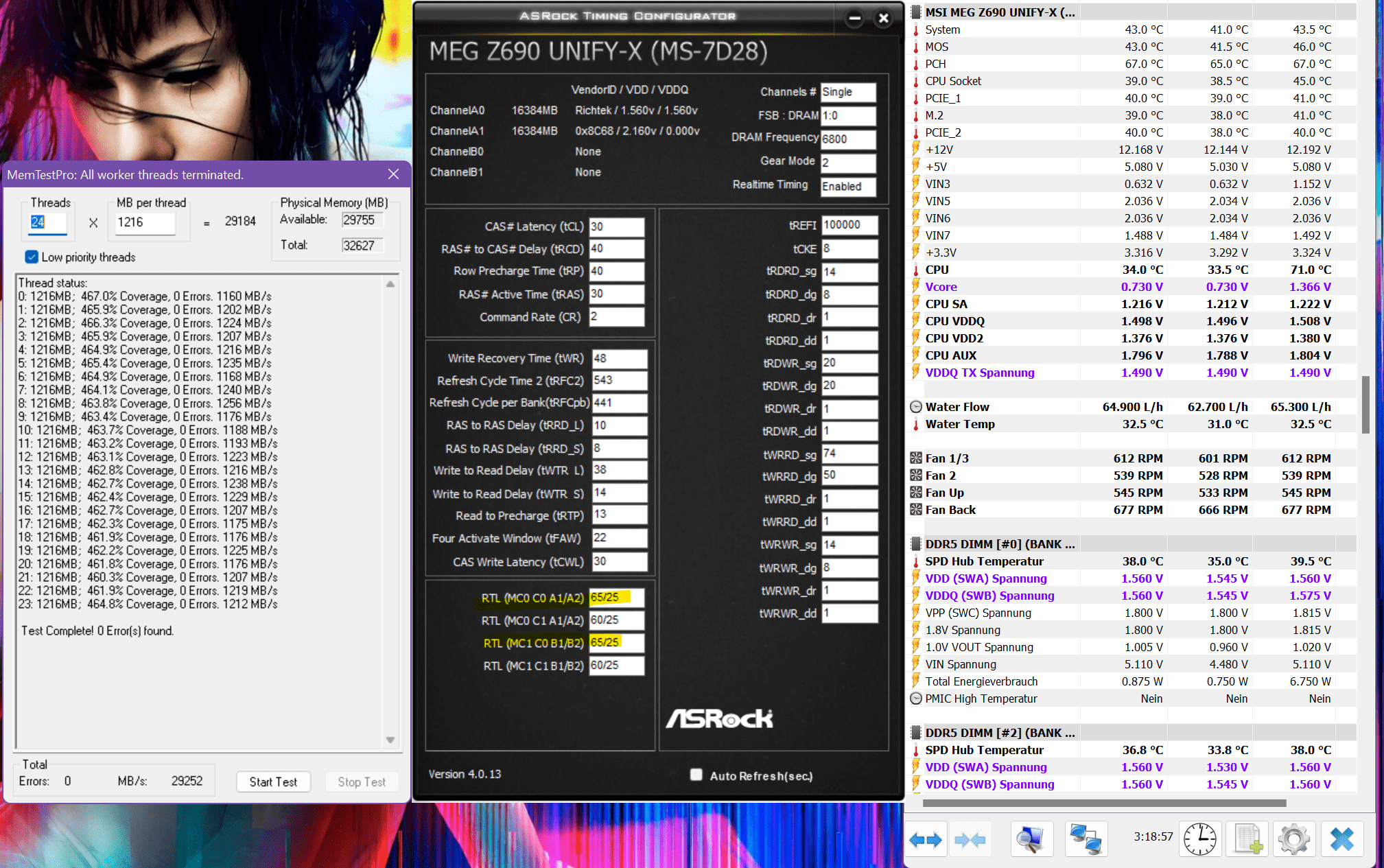Click the Water Flow gauge icon

click(x=915, y=407)
